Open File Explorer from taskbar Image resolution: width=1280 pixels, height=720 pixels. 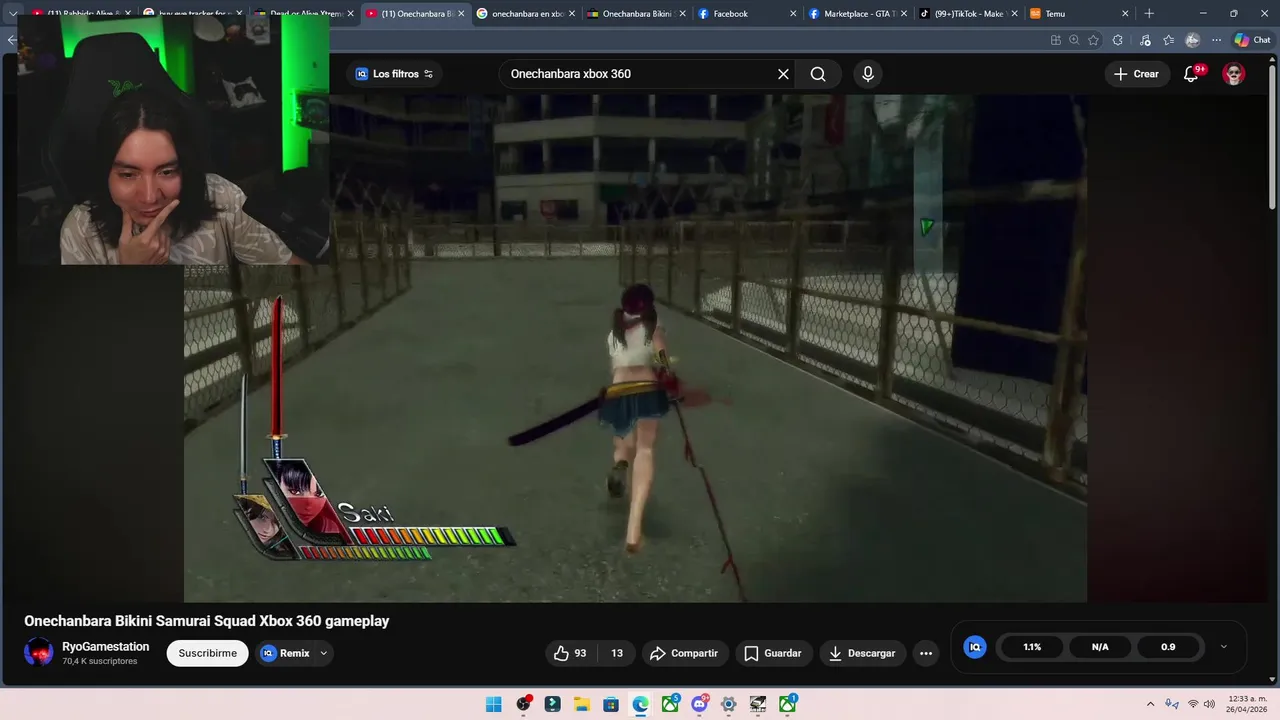coord(581,705)
